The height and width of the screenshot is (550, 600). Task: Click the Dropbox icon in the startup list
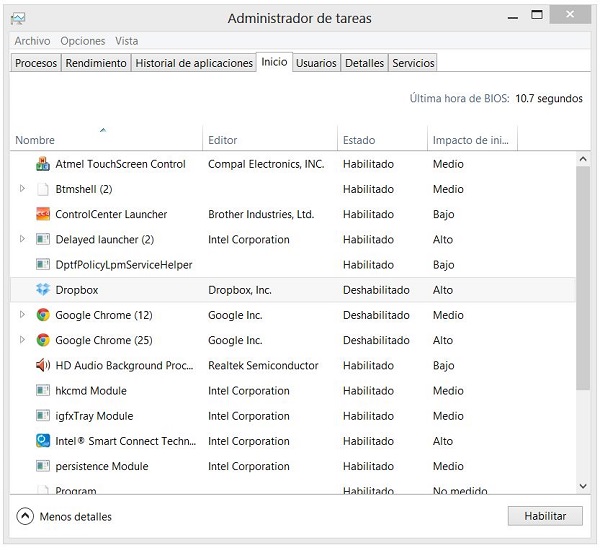click(x=43, y=290)
